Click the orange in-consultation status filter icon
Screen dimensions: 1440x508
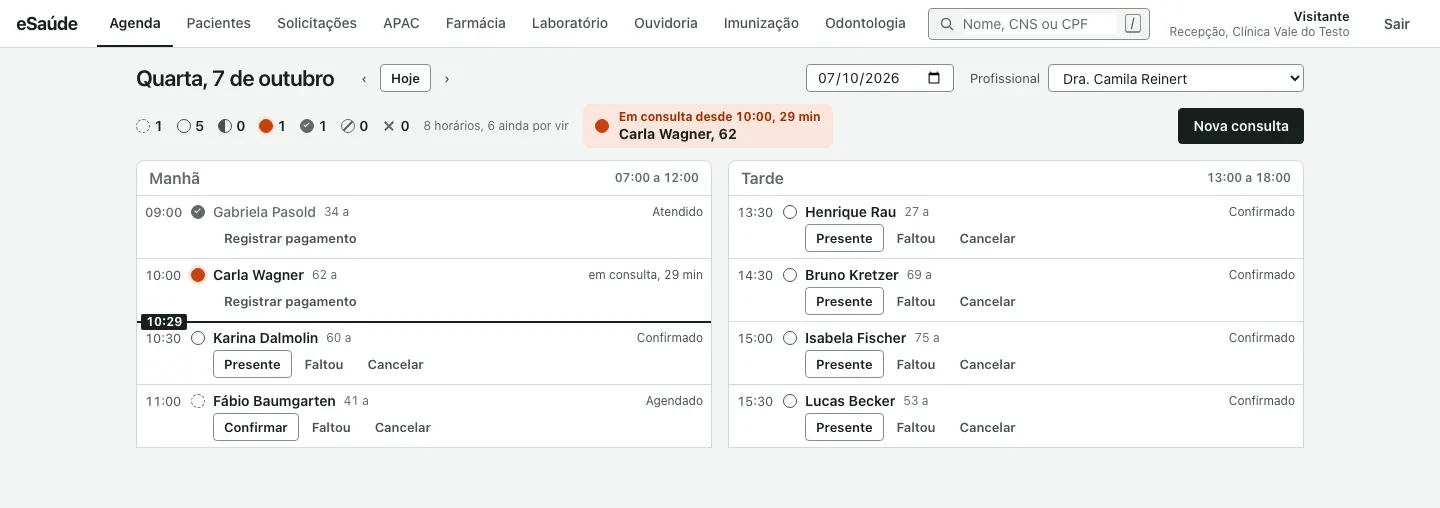click(266, 126)
